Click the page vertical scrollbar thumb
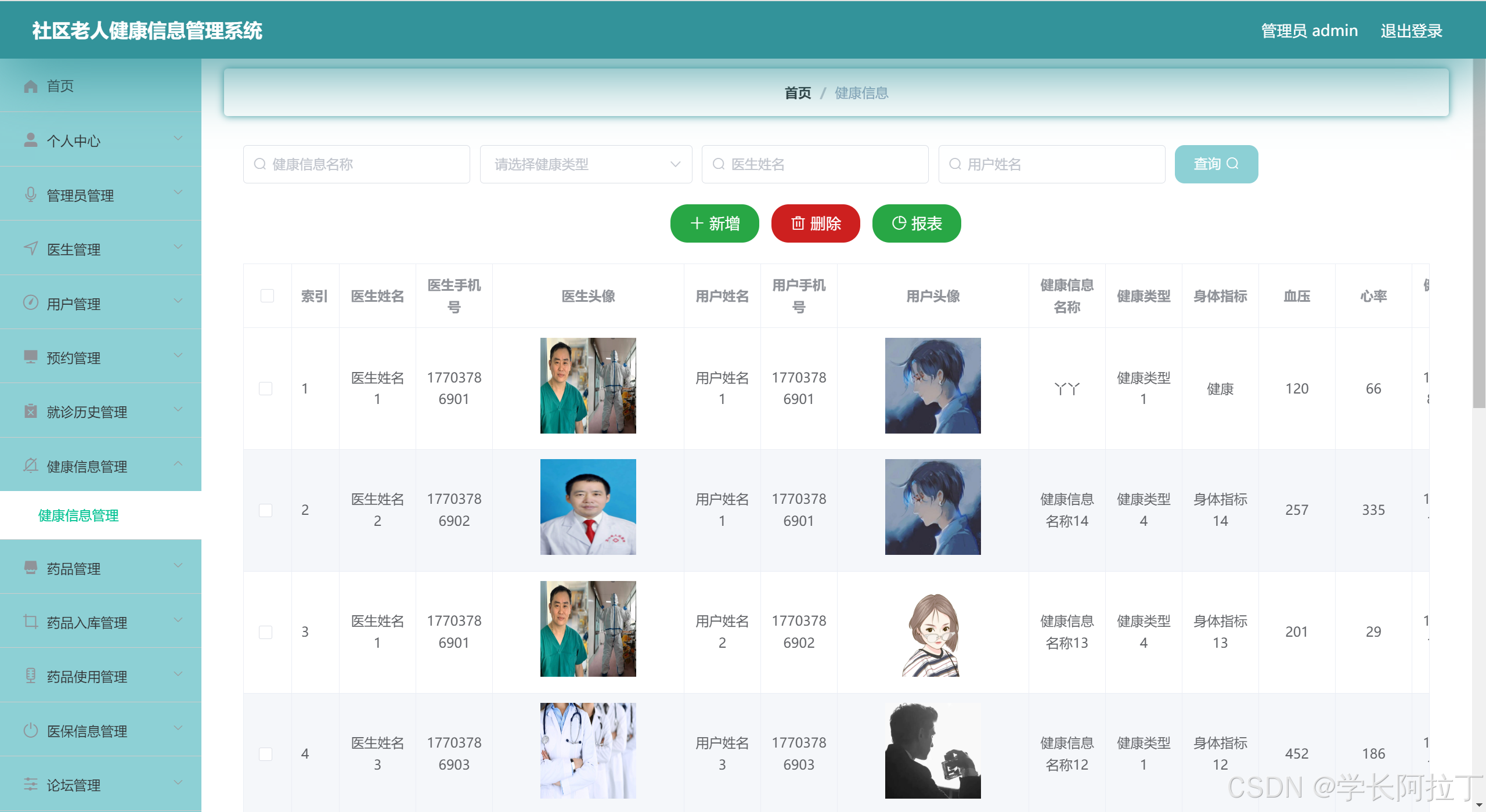 tap(1479, 232)
